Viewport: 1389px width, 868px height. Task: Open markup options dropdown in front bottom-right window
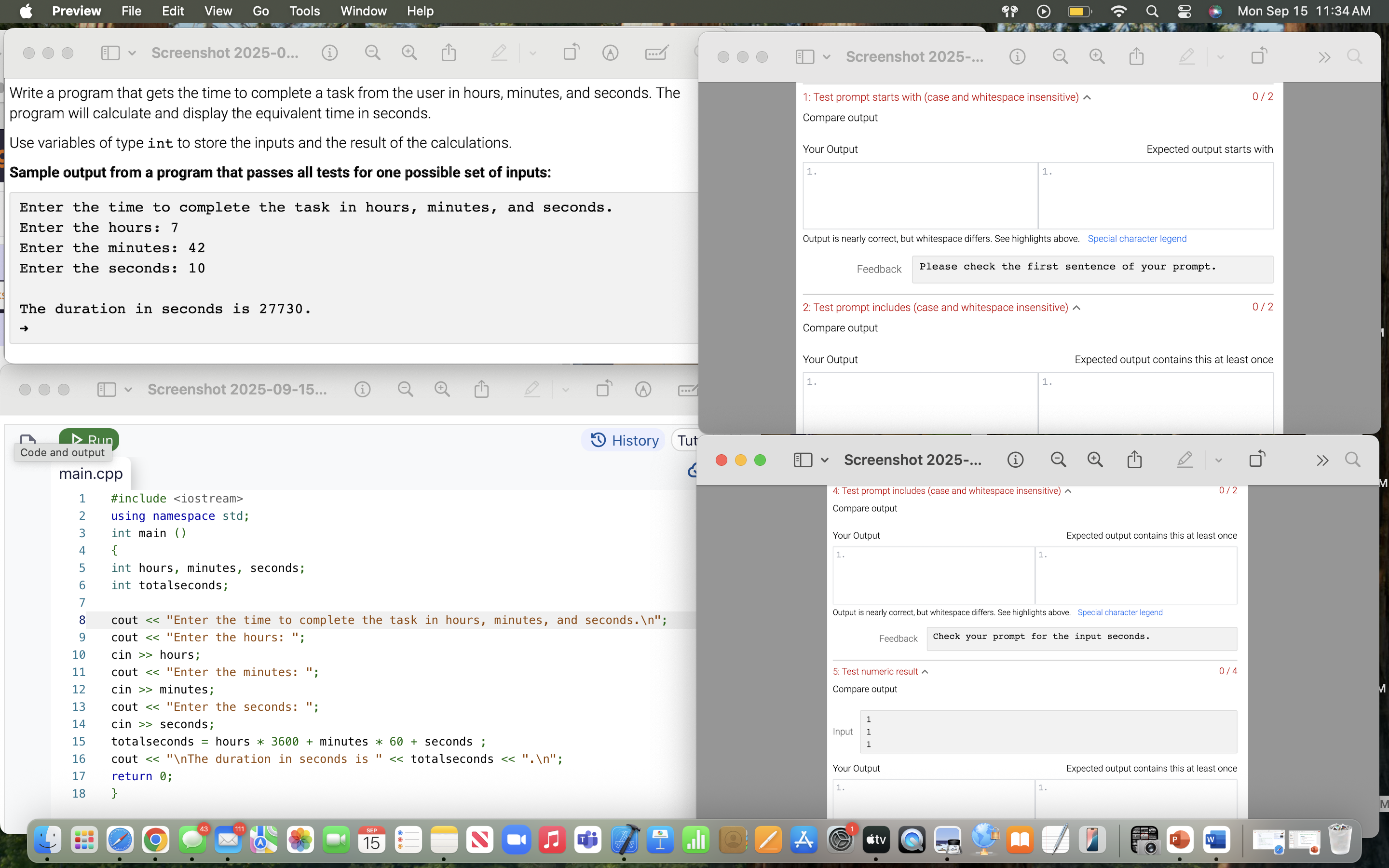[x=1219, y=461]
